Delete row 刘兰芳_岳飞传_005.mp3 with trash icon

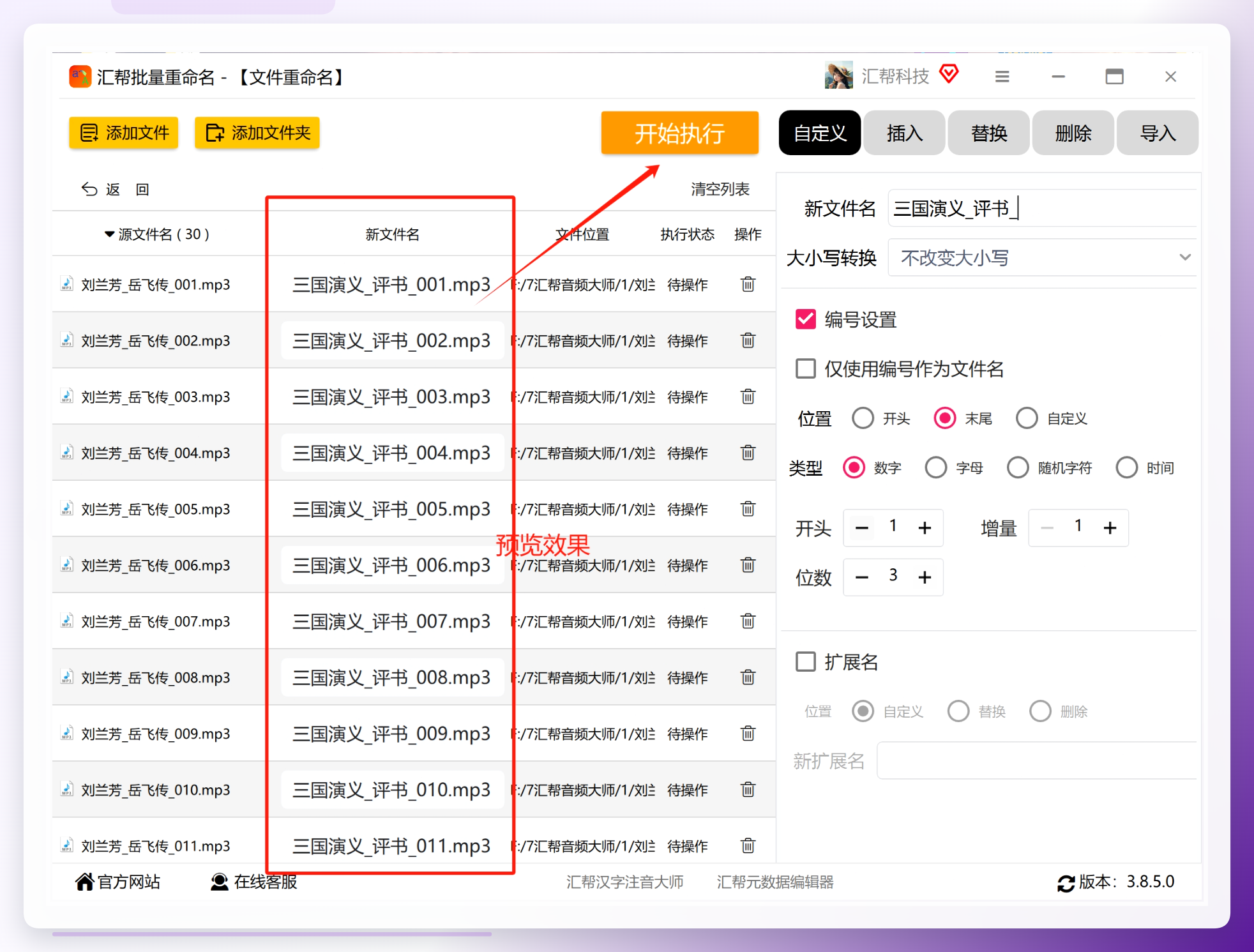(748, 509)
